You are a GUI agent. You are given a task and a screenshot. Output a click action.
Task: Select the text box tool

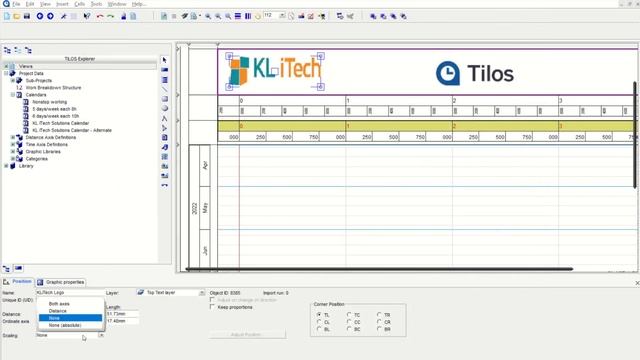(x=164, y=138)
